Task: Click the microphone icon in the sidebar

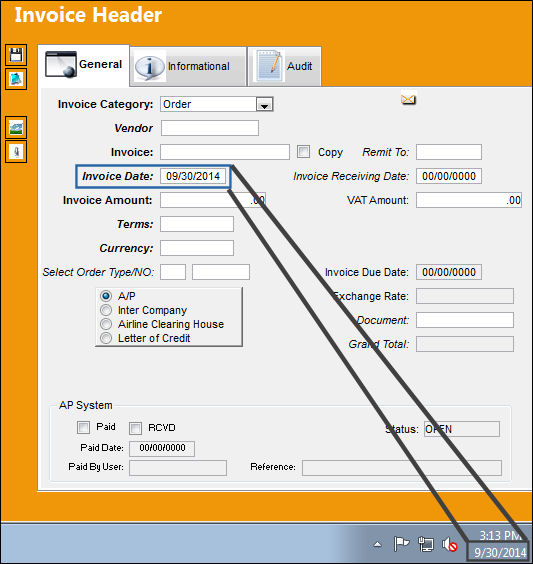Action: pyautogui.click(x=16, y=151)
